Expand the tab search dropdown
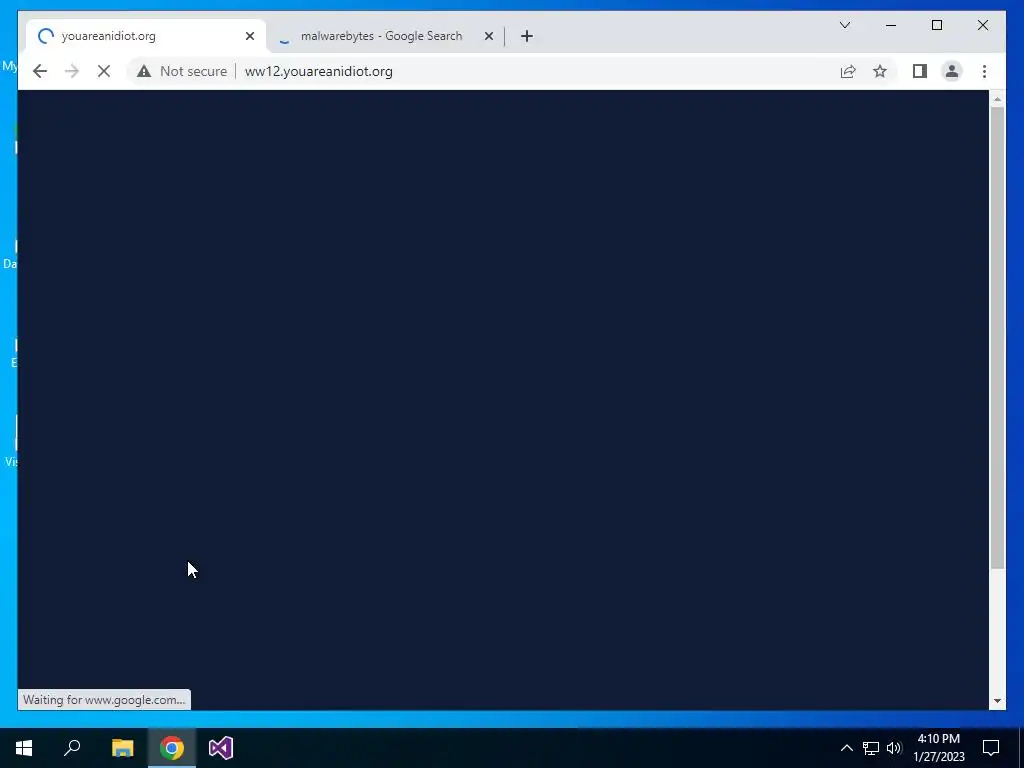The image size is (1024, 768). pos(845,25)
